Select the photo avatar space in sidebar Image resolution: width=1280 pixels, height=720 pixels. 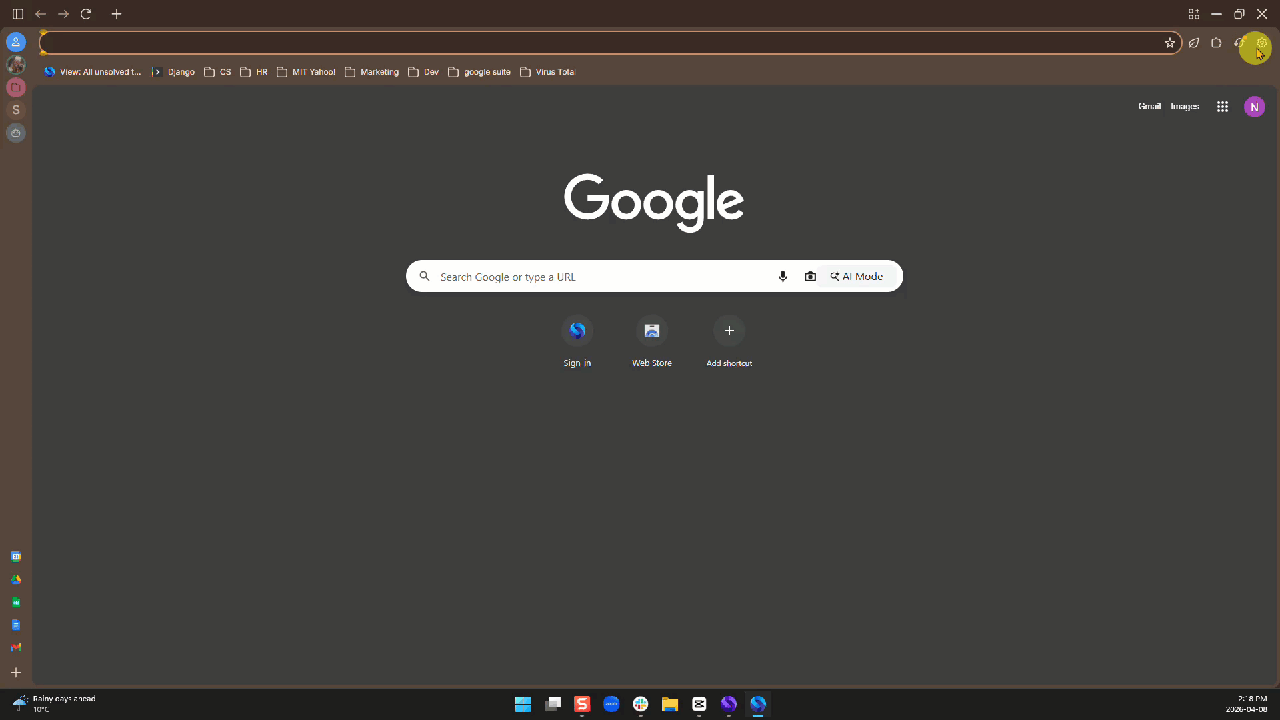pyautogui.click(x=16, y=65)
